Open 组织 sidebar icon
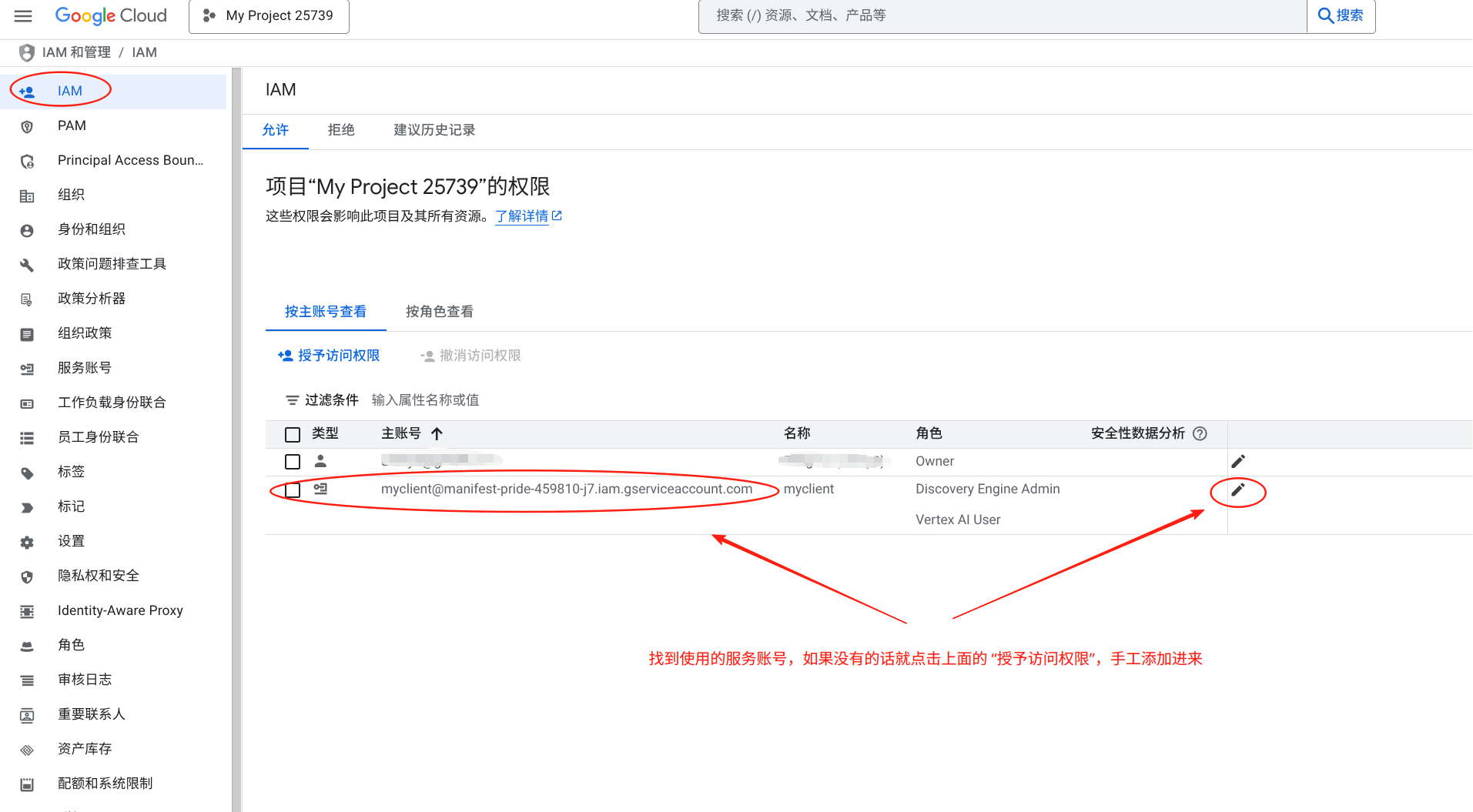Image resolution: width=1473 pixels, height=812 pixels. coord(27,195)
